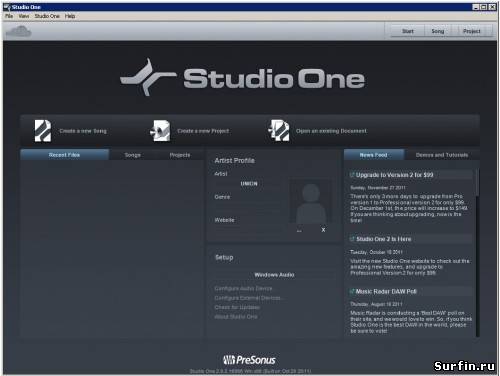
Task: Browse for artist image with ellipsis icon
Action: pyautogui.click(x=299, y=231)
